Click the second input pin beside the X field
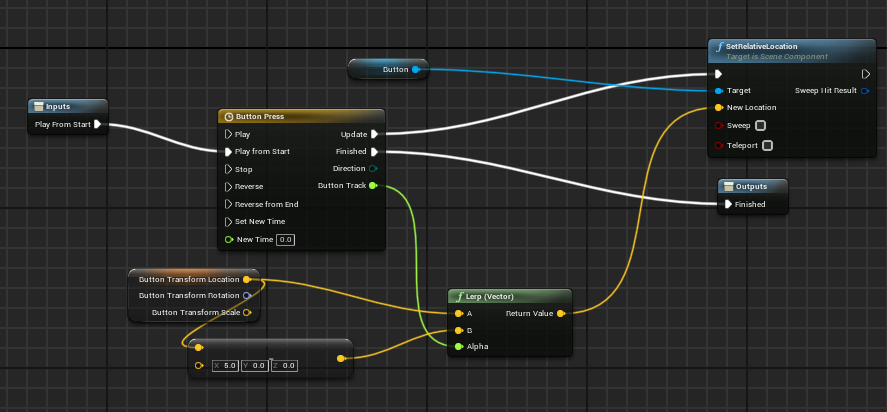887x412 pixels. coord(199,366)
